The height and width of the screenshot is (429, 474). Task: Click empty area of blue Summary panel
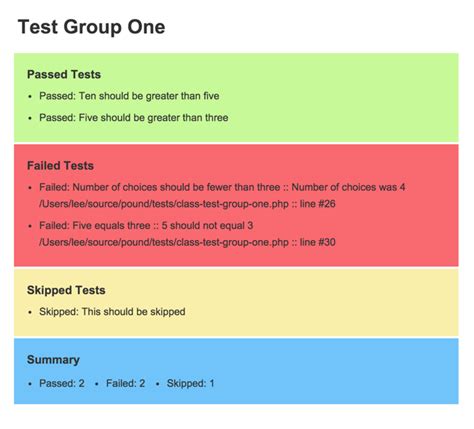point(333,373)
